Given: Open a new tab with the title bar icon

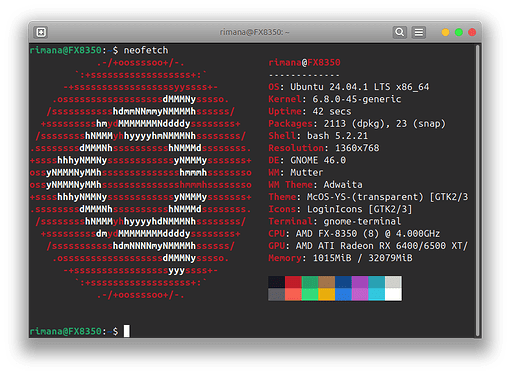Looking at the screenshot, I should (41, 32).
